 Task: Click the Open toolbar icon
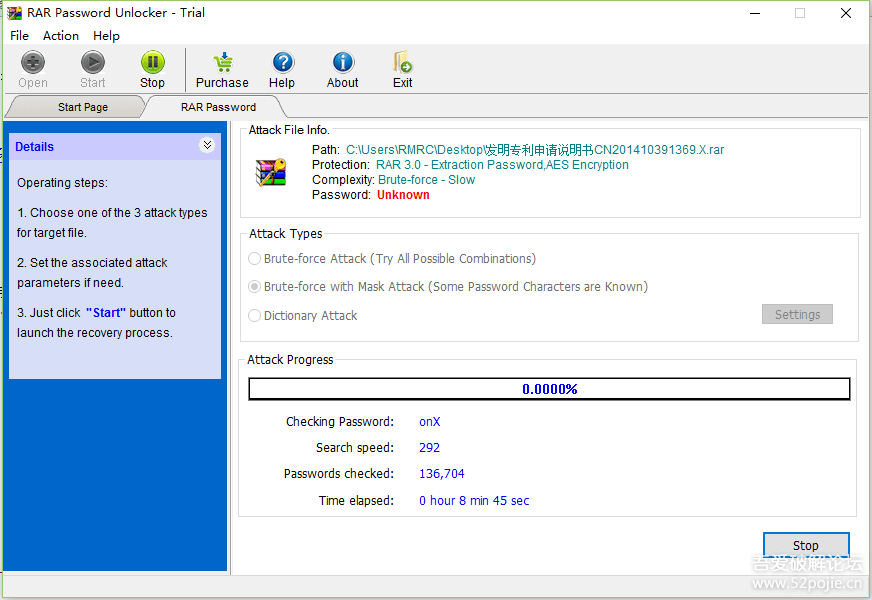[x=33, y=63]
